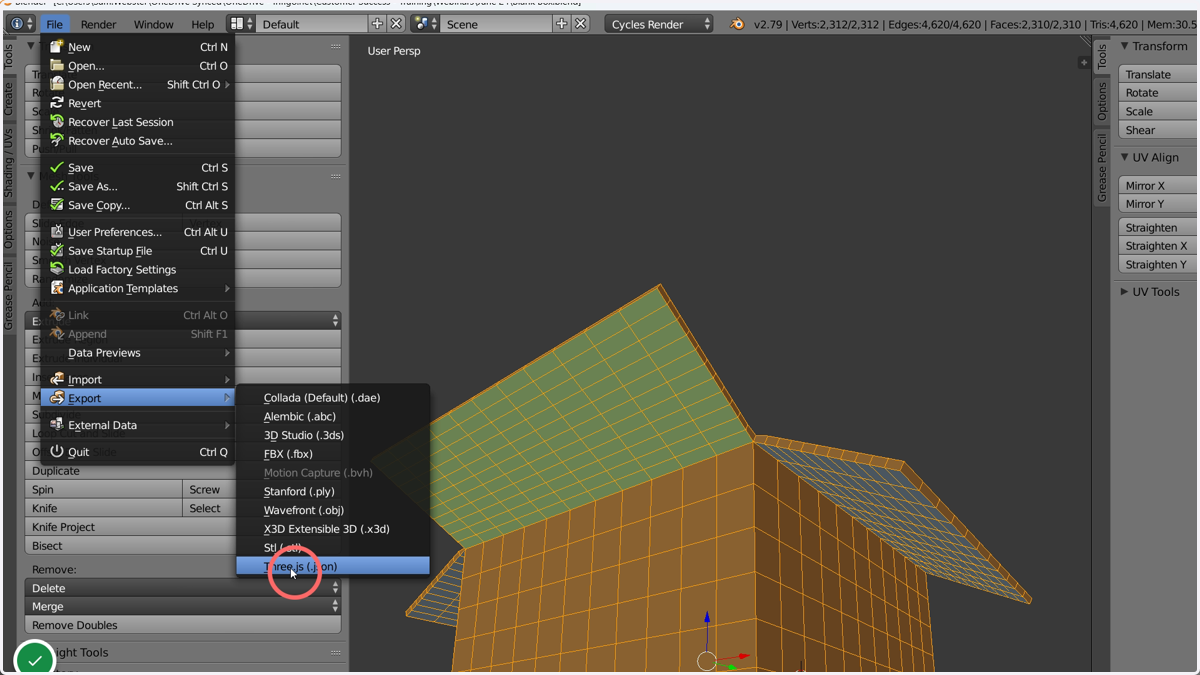The image size is (1200, 675).
Task: Click the Blender info editor type icon
Action: [21, 24]
